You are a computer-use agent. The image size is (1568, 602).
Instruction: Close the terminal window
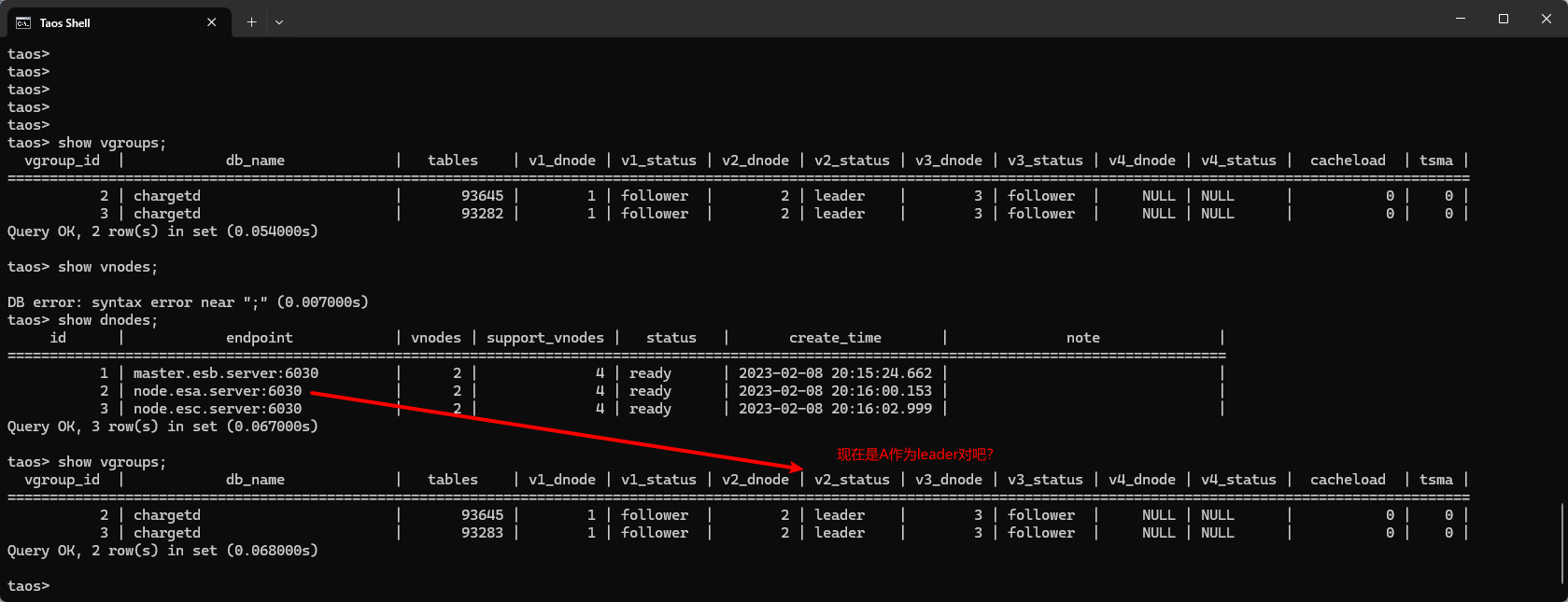pyautogui.click(x=1547, y=19)
